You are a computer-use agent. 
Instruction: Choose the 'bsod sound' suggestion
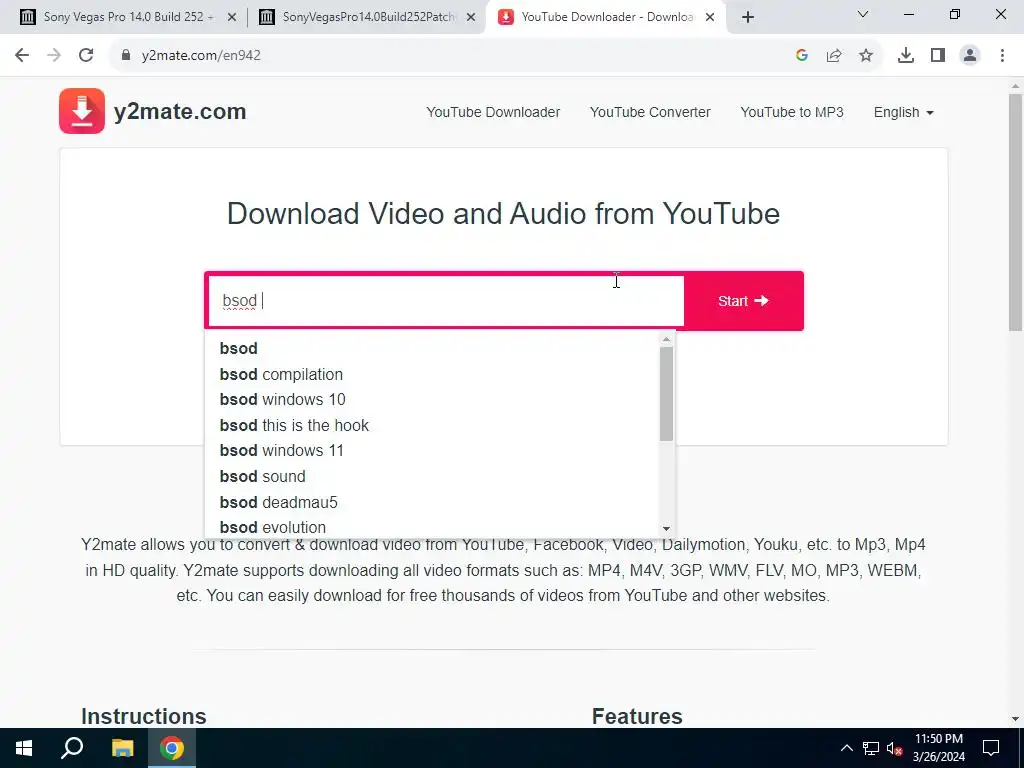tap(432, 476)
